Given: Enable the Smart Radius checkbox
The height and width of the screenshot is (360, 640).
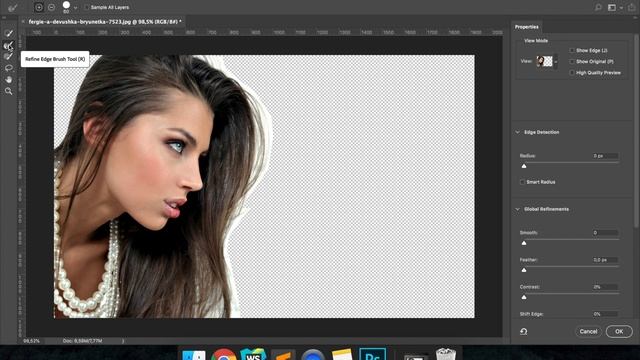Looking at the screenshot, I should [522, 182].
